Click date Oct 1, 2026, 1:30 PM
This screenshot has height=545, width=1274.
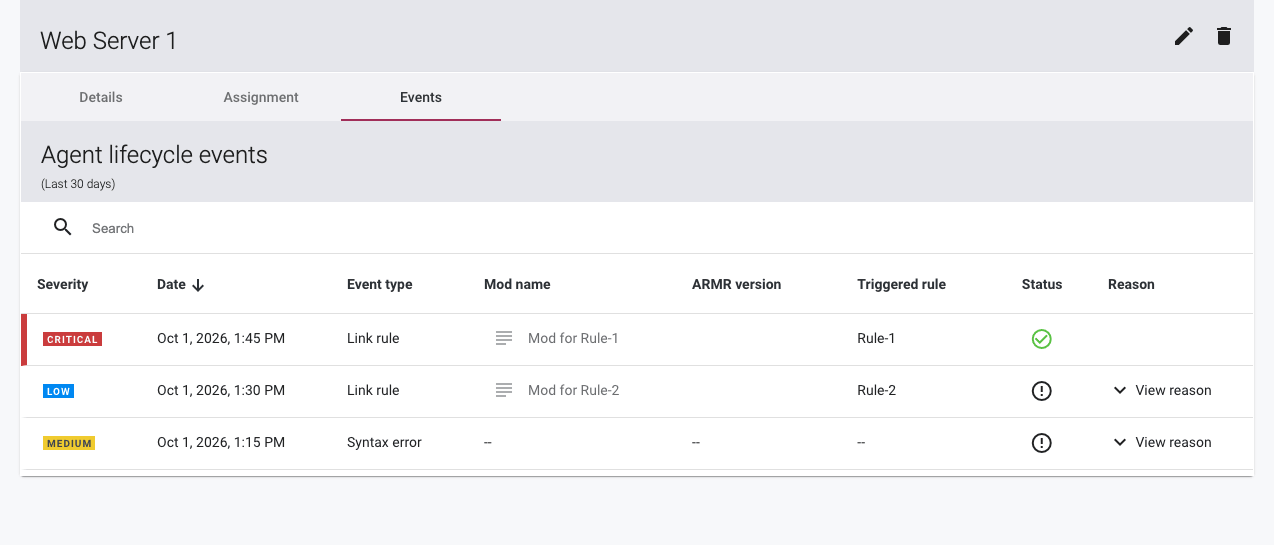[x=221, y=390]
